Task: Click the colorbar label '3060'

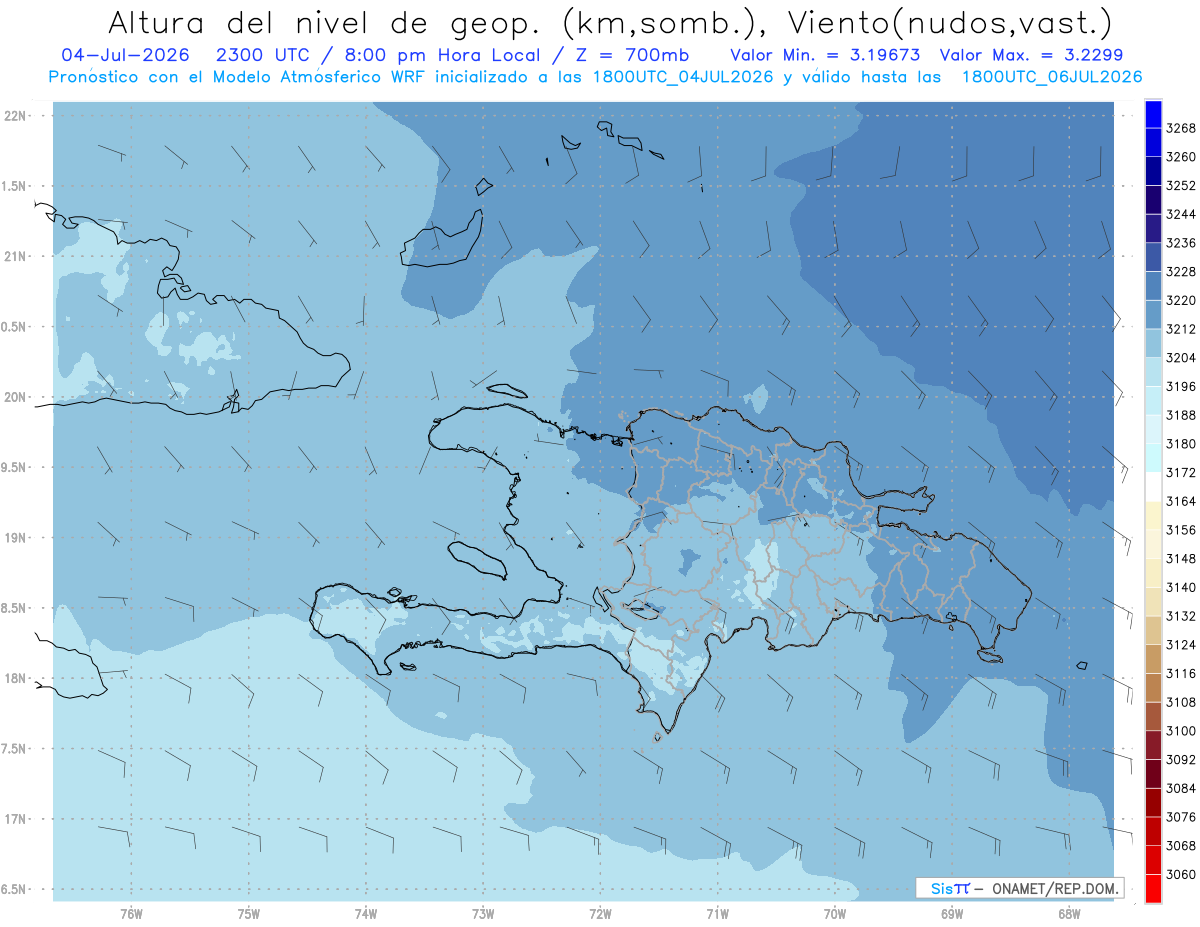Action: [x=1181, y=874]
